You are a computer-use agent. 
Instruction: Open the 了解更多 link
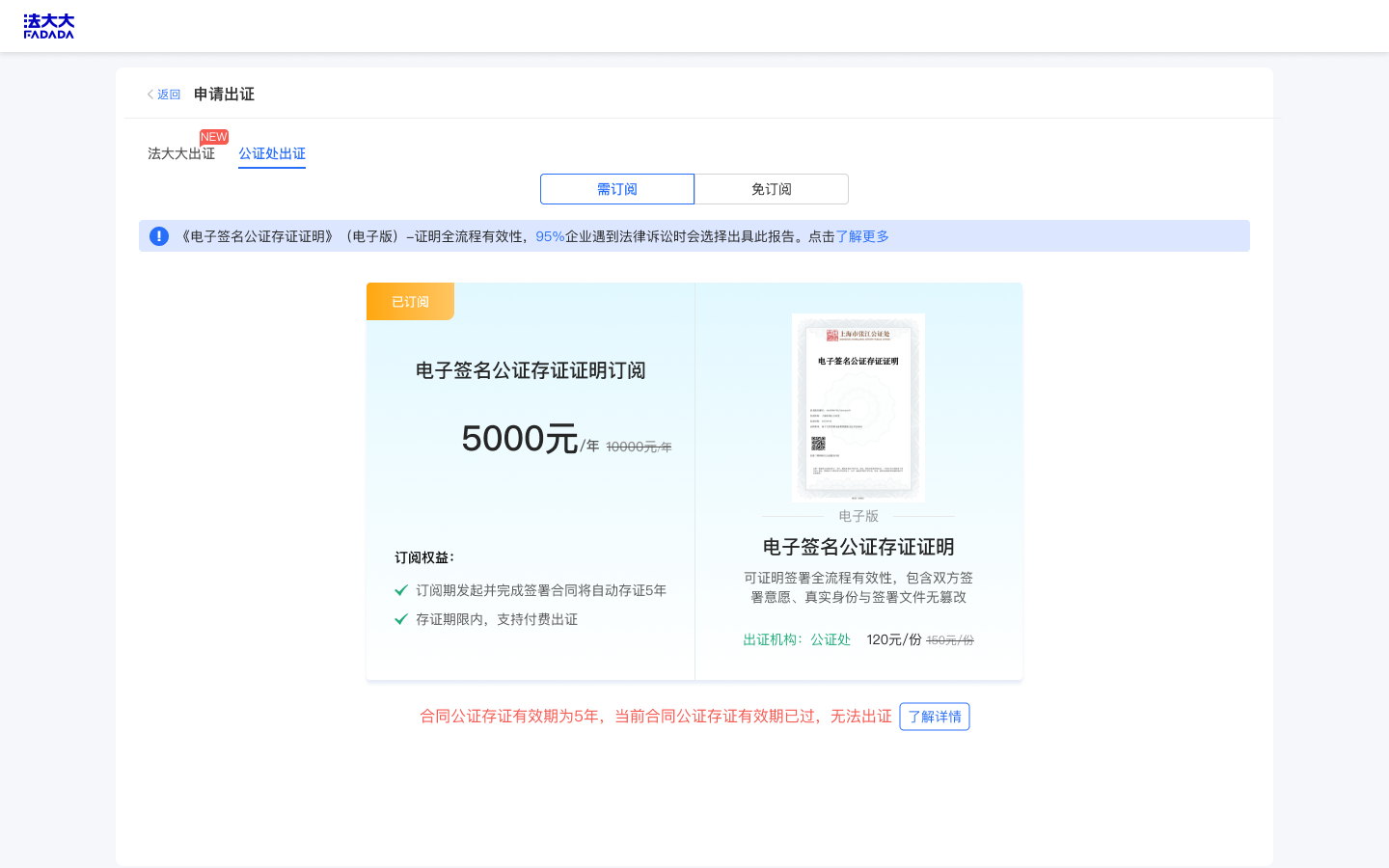(x=862, y=236)
